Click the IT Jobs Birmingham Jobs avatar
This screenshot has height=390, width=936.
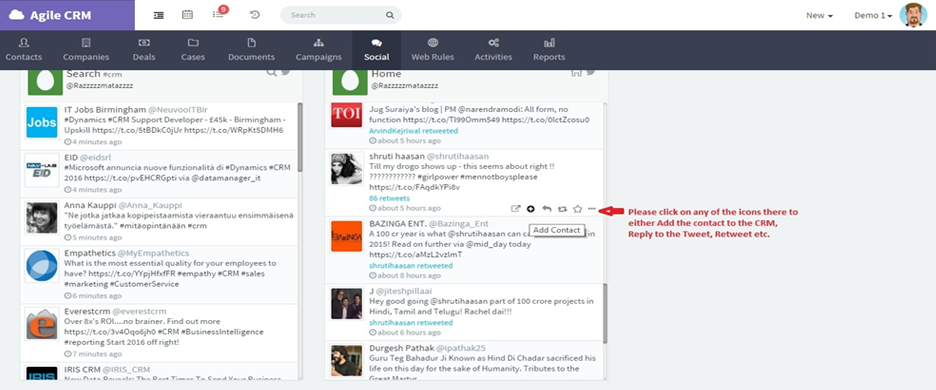pyautogui.click(x=42, y=122)
